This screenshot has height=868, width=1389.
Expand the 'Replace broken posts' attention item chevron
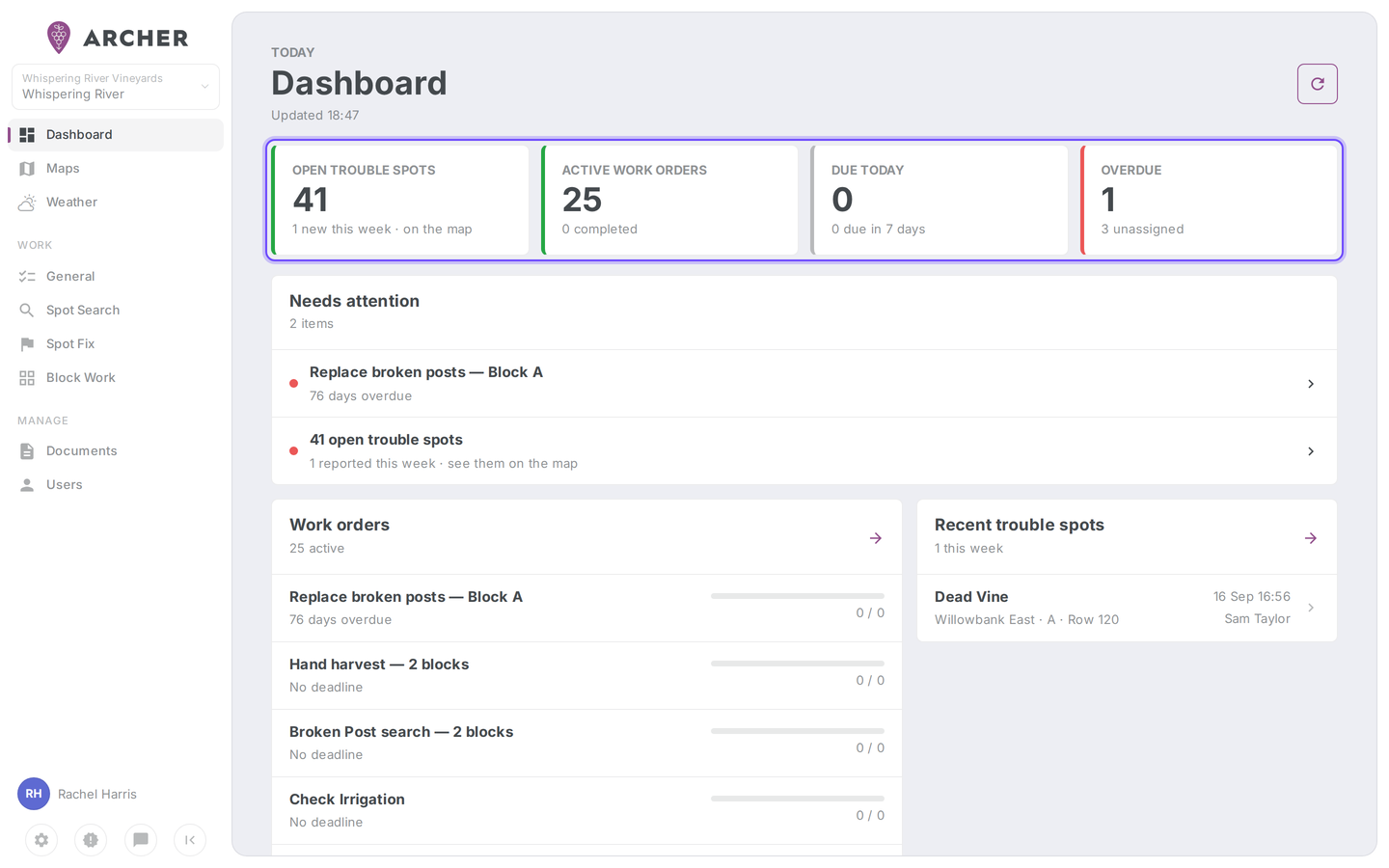(x=1311, y=384)
